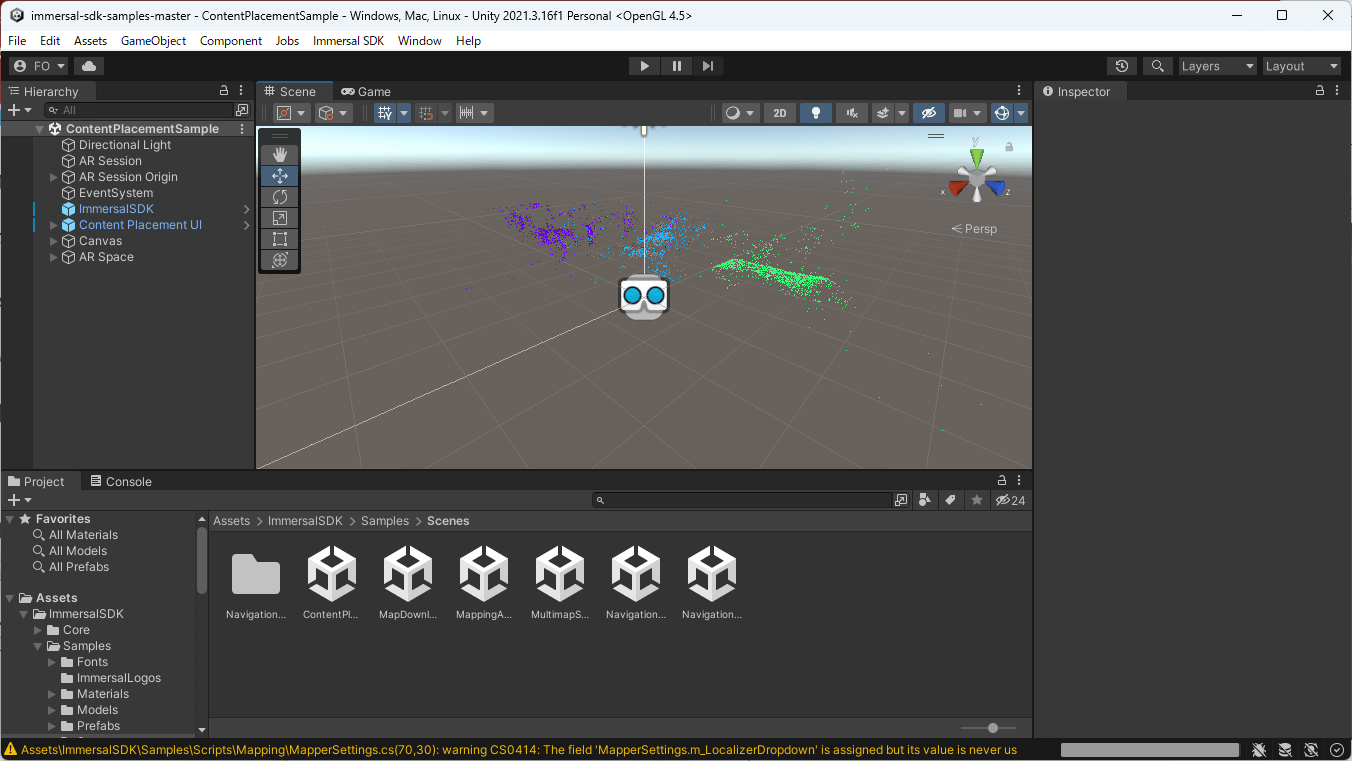Expand the Canvas object in Hierarchy
The width and height of the screenshot is (1352, 761).
(x=54, y=241)
